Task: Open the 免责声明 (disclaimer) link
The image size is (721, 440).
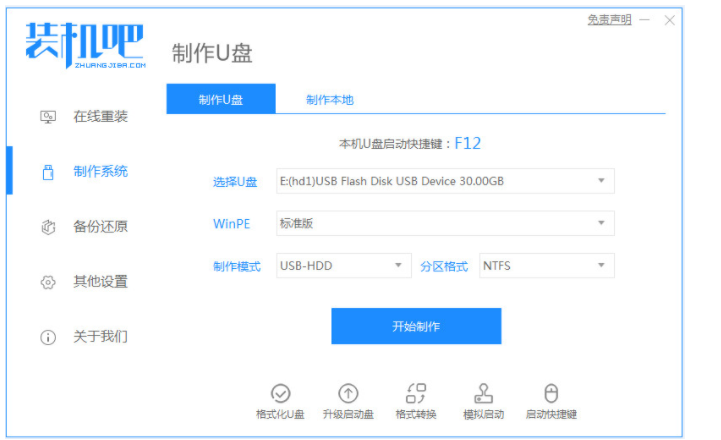Action: (609, 20)
